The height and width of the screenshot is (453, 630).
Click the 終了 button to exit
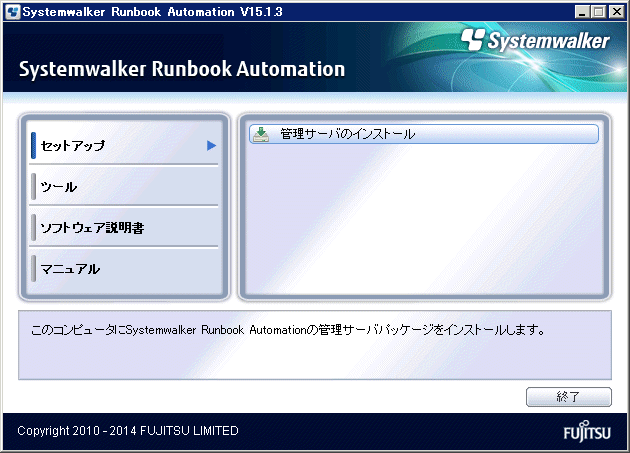click(x=569, y=397)
